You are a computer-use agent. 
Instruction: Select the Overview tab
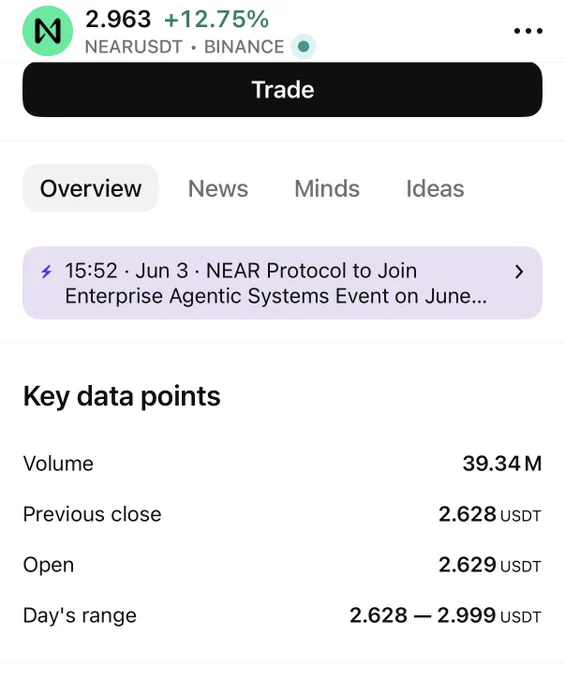pos(91,188)
